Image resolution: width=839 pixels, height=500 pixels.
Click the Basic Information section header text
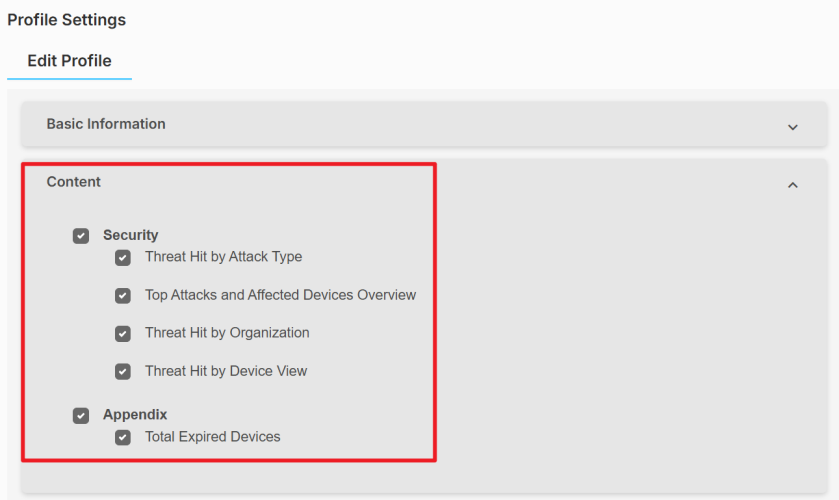[106, 124]
